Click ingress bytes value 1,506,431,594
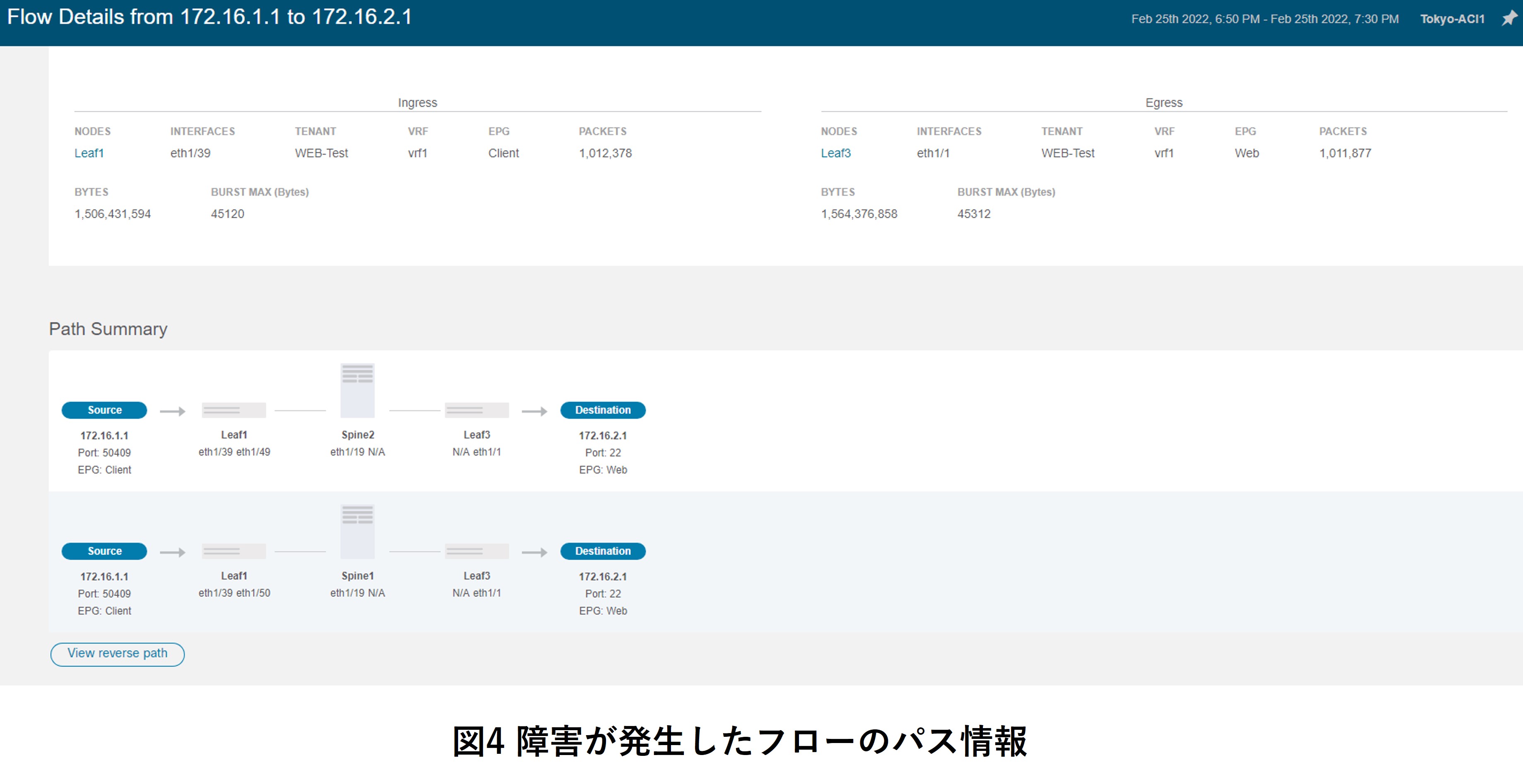The height and width of the screenshot is (784, 1523). (112, 214)
